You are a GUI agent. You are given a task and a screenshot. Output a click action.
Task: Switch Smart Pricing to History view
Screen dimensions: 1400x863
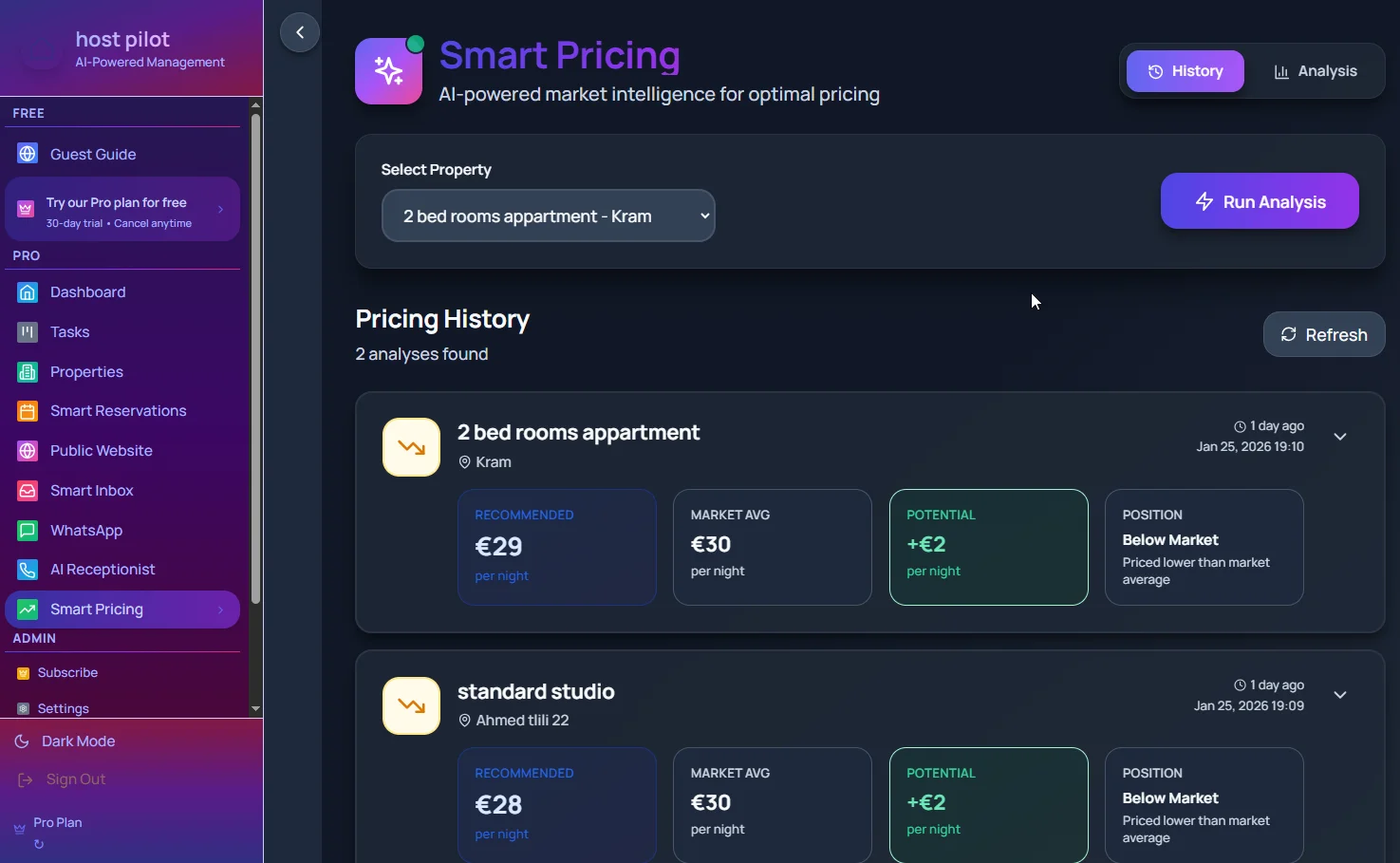[1184, 70]
